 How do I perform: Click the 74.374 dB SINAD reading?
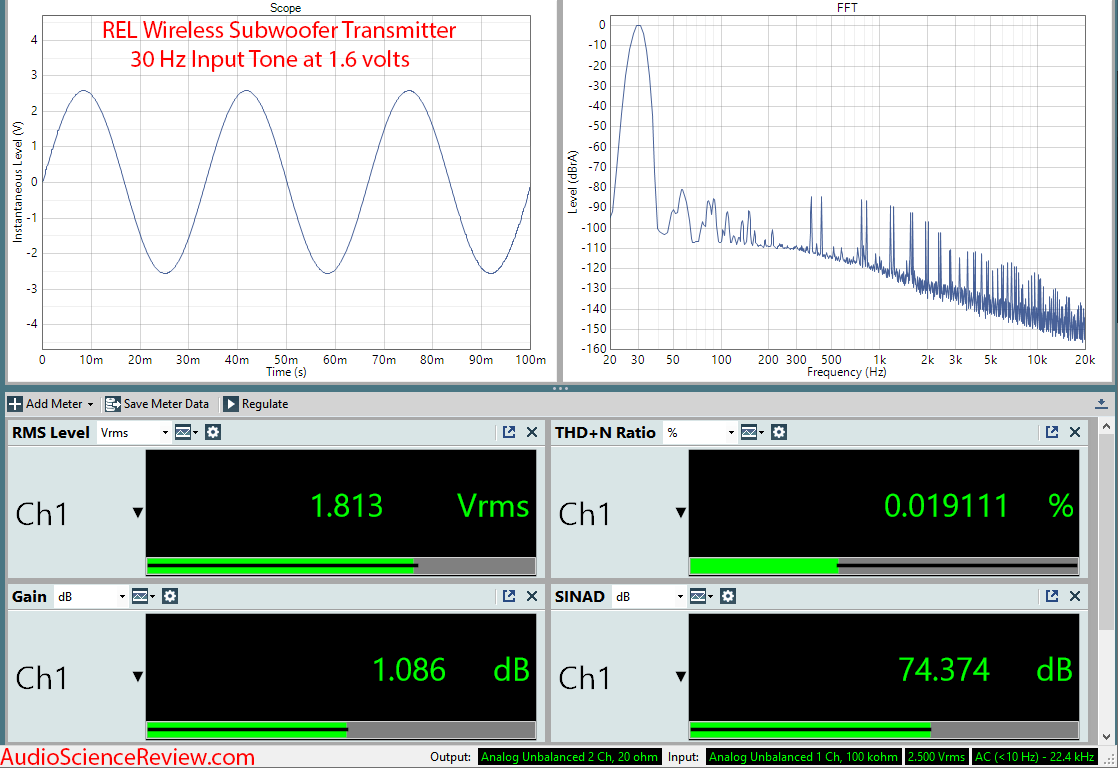(985, 670)
